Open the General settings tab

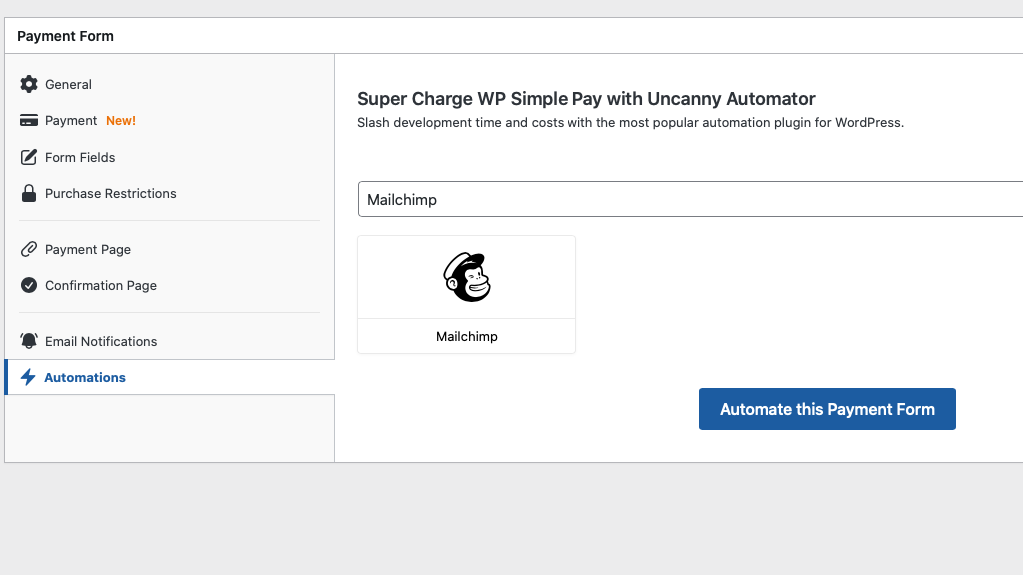68,85
